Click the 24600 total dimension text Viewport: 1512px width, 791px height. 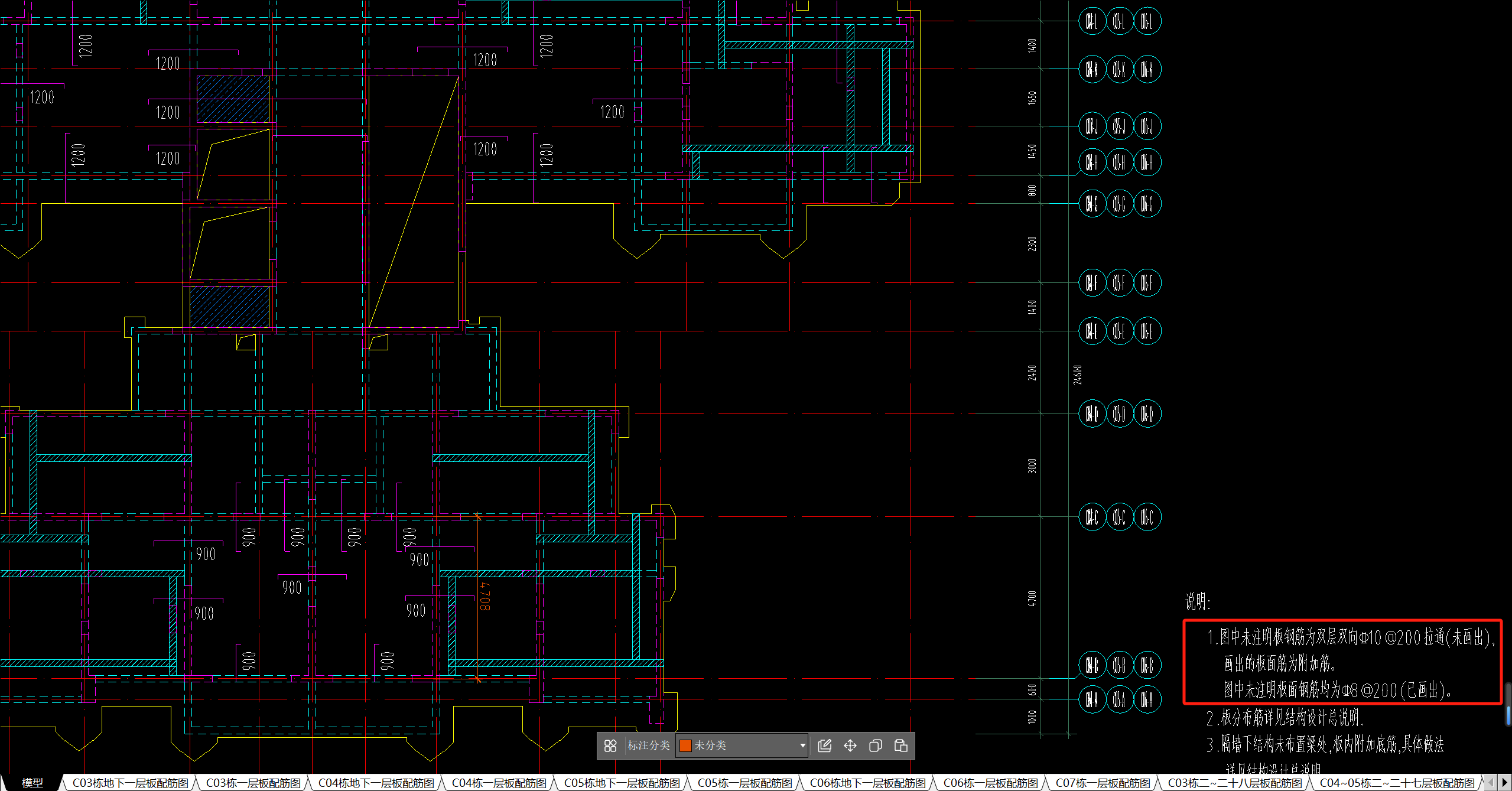point(1078,375)
